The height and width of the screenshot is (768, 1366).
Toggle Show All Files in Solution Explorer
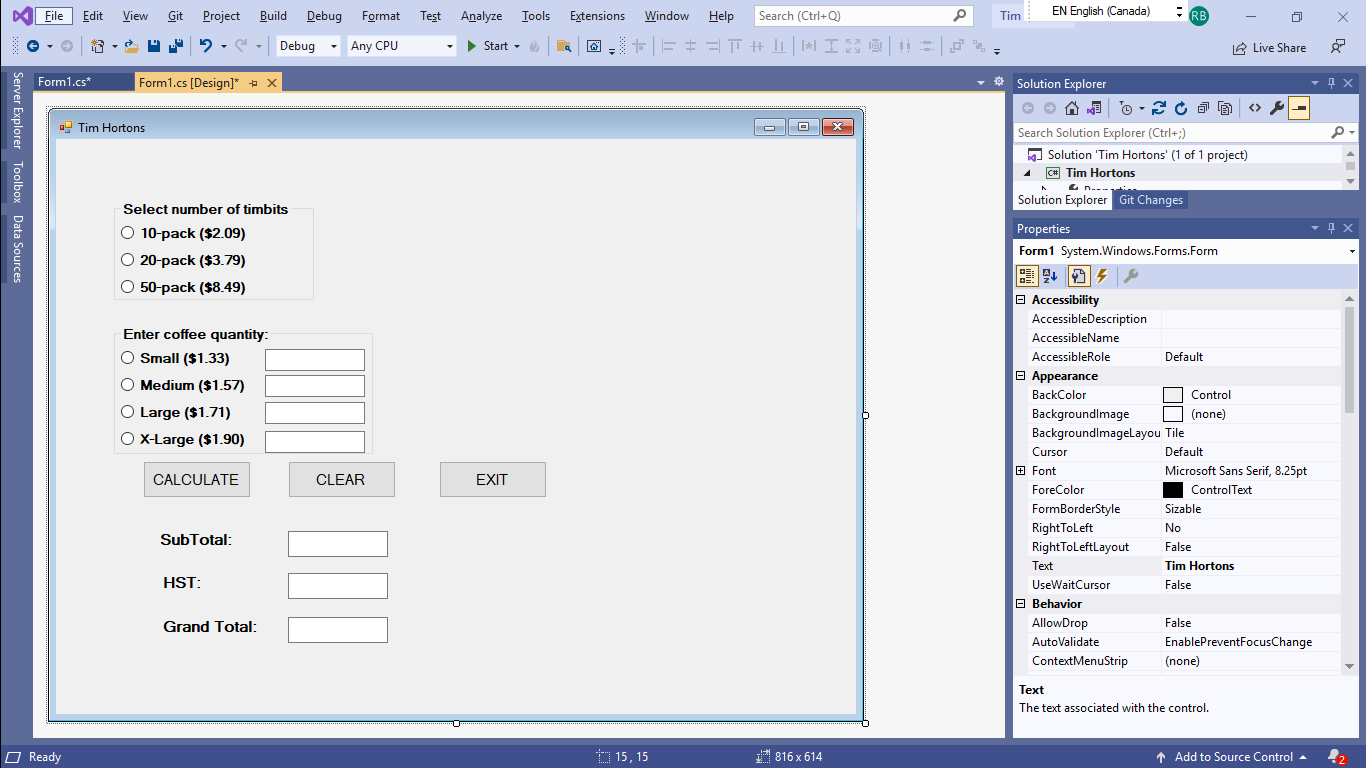click(1225, 108)
